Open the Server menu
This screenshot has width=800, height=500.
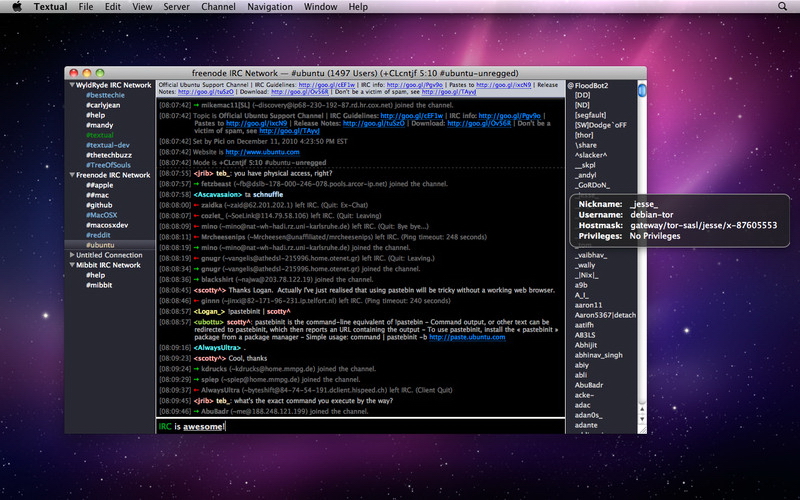tap(176, 7)
